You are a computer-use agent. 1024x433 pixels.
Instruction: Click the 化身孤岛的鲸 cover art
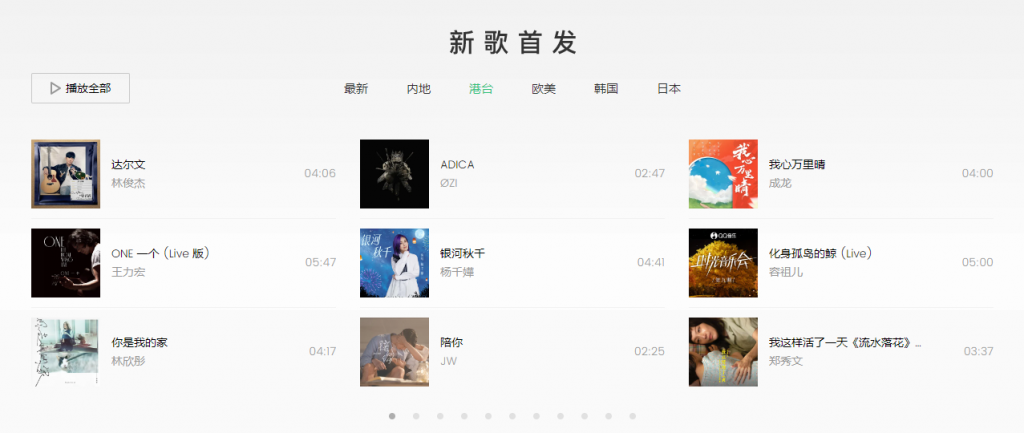[x=723, y=263]
